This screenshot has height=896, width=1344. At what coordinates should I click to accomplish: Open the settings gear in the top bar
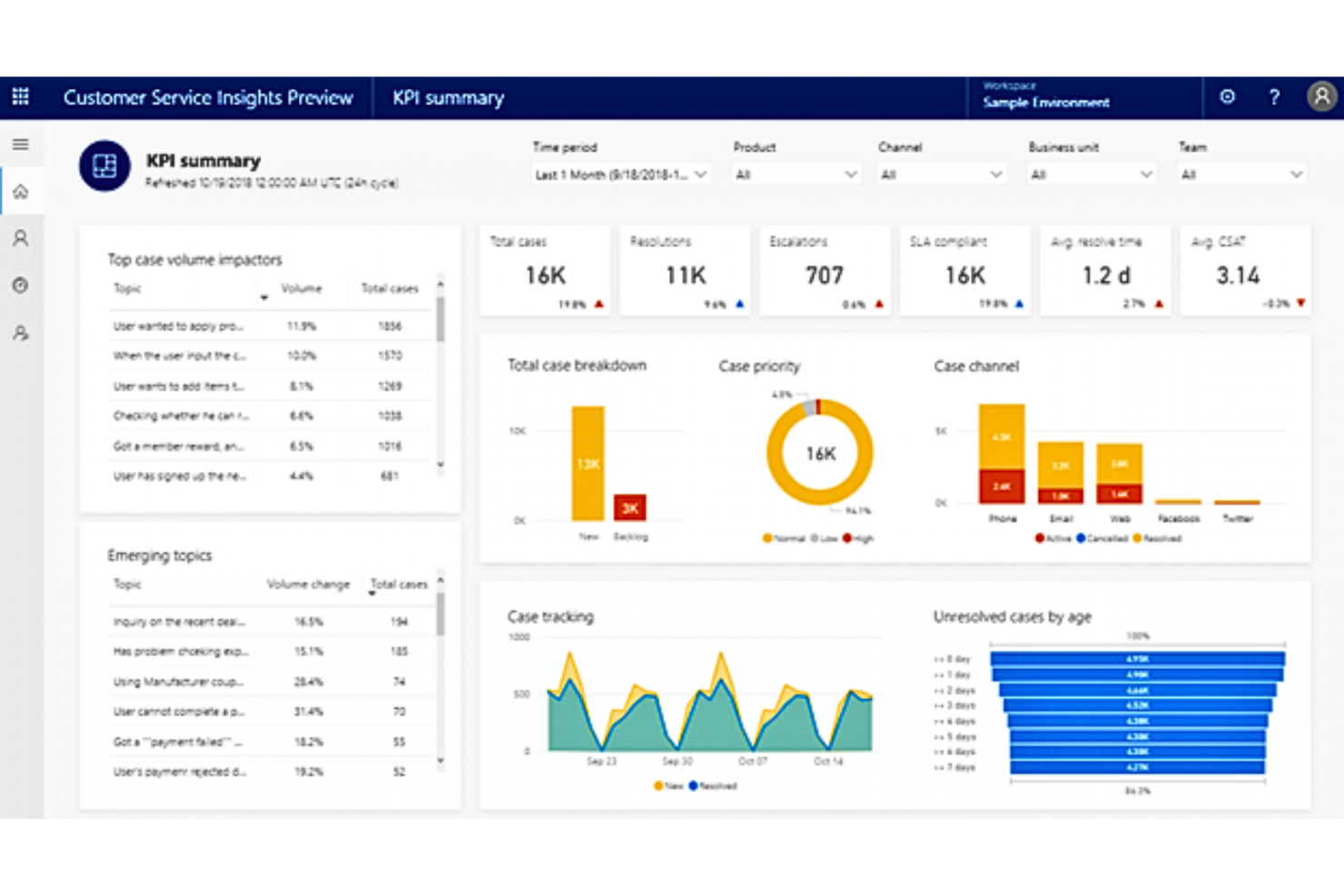pyautogui.click(x=1228, y=97)
